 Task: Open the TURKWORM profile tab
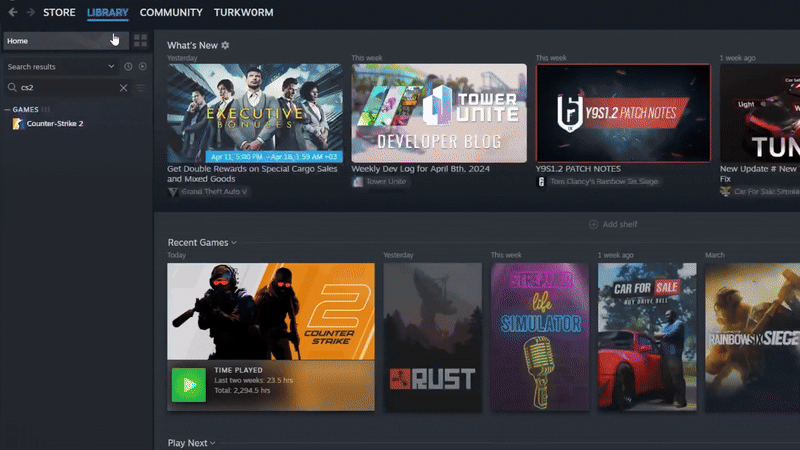[243, 12]
